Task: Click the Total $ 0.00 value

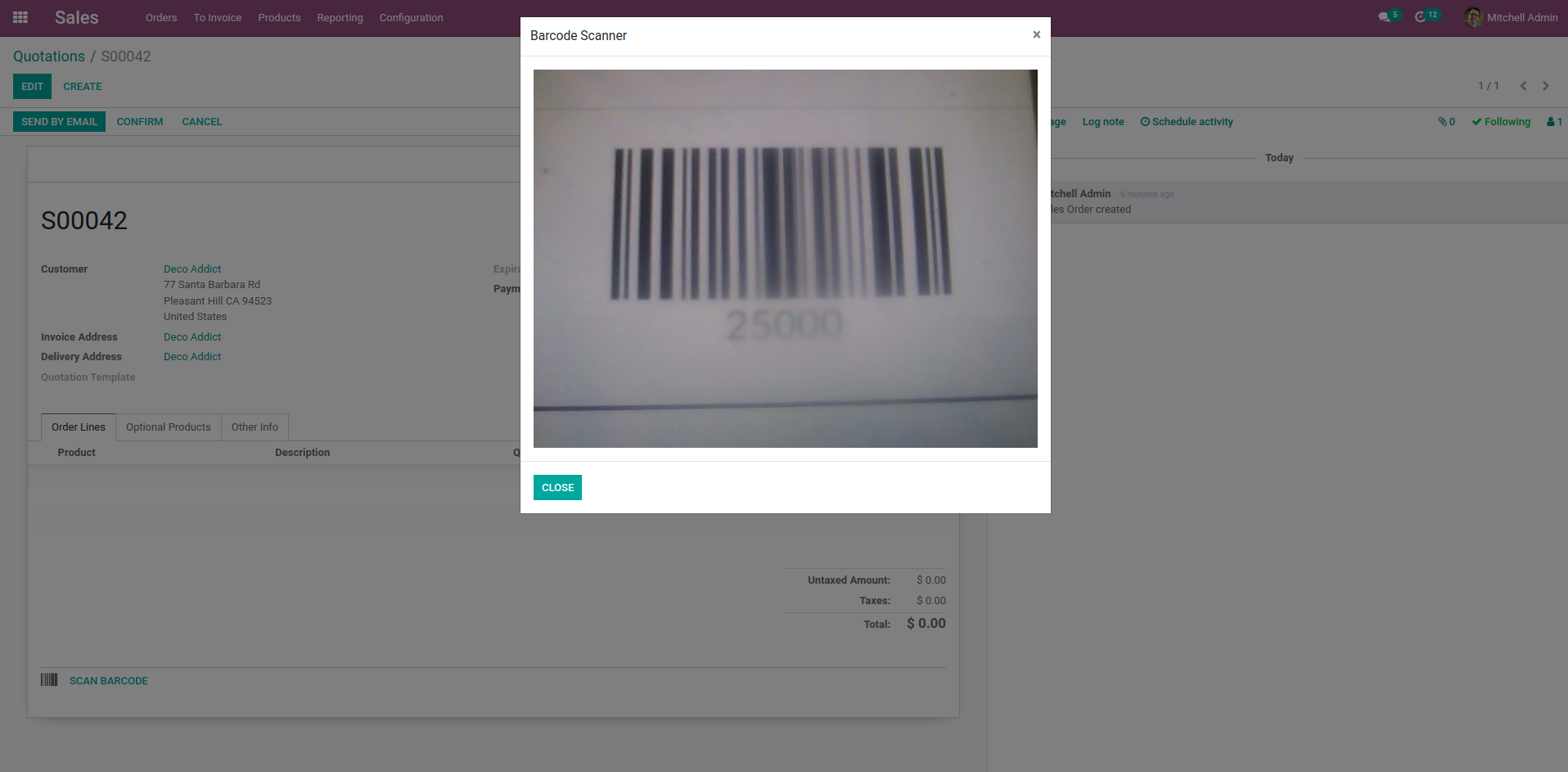Action: (926, 624)
